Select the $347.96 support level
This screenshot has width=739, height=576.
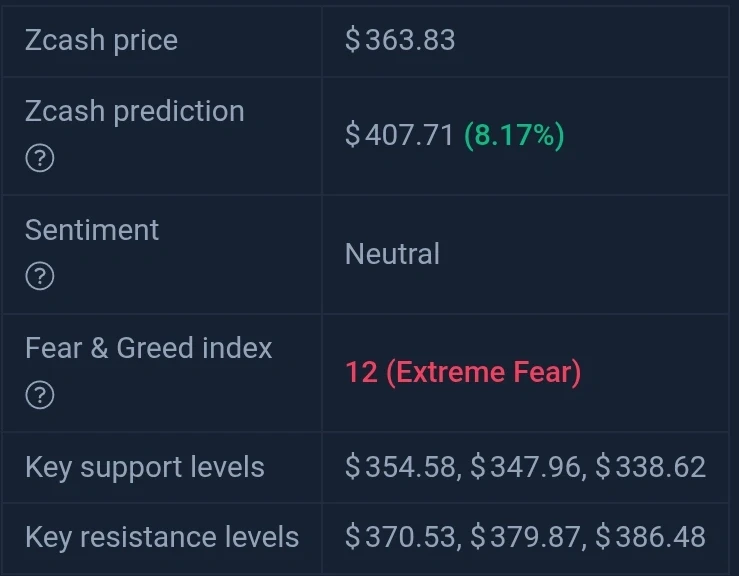[x=526, y=467]
